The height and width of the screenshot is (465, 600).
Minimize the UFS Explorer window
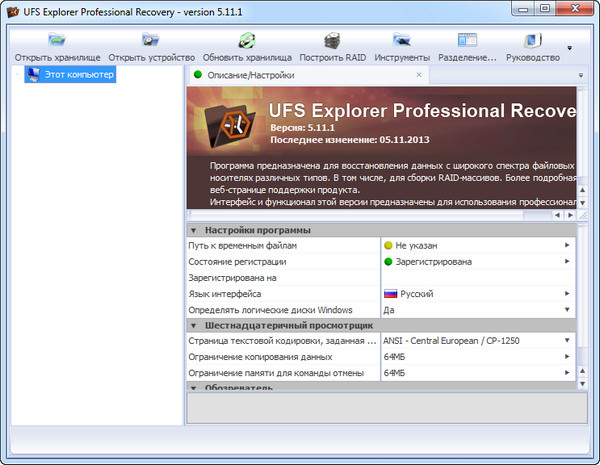(523, 9)
